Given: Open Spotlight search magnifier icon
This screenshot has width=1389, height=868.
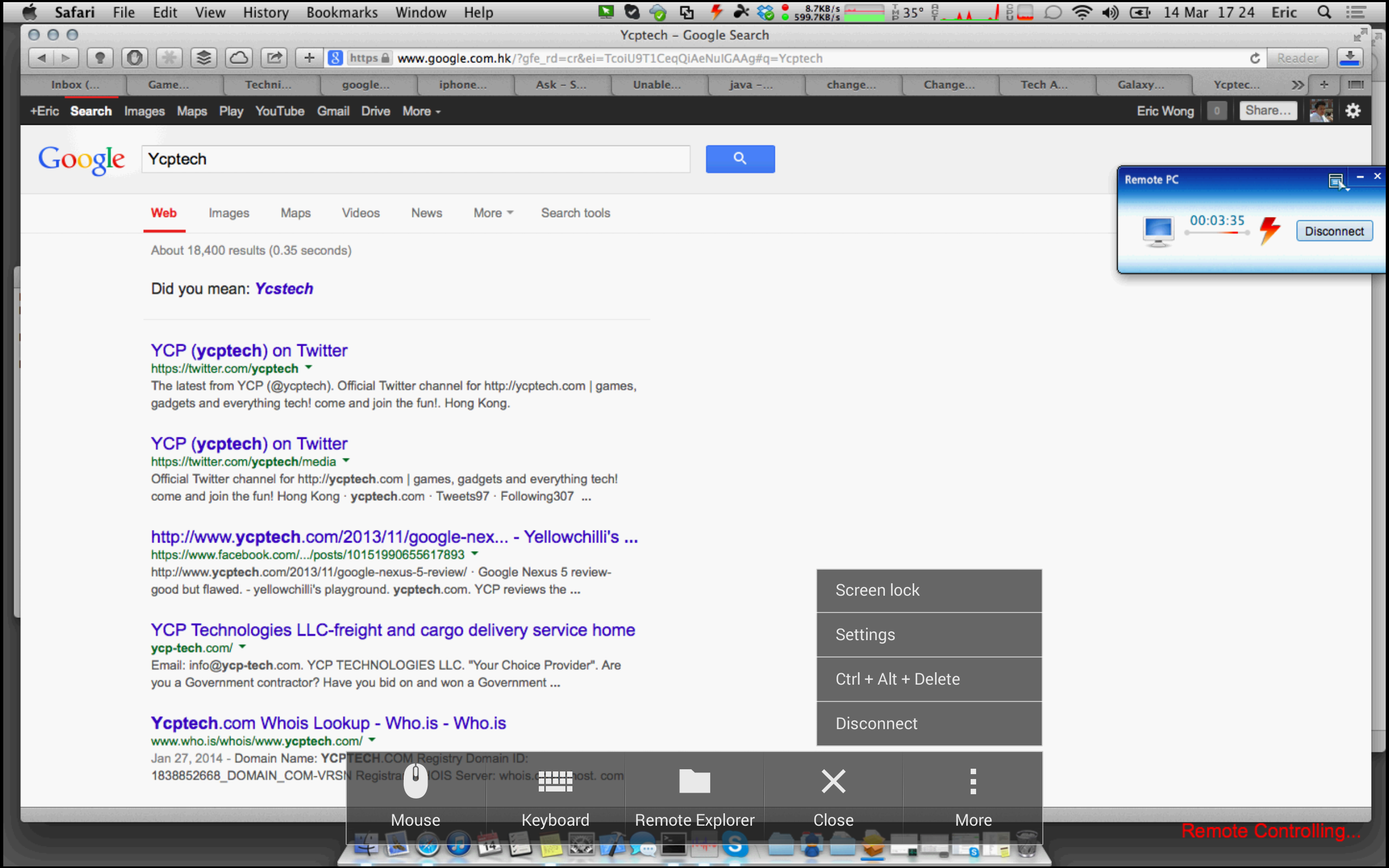Looking at the screenshot, I should click(x=1324, y=12).
